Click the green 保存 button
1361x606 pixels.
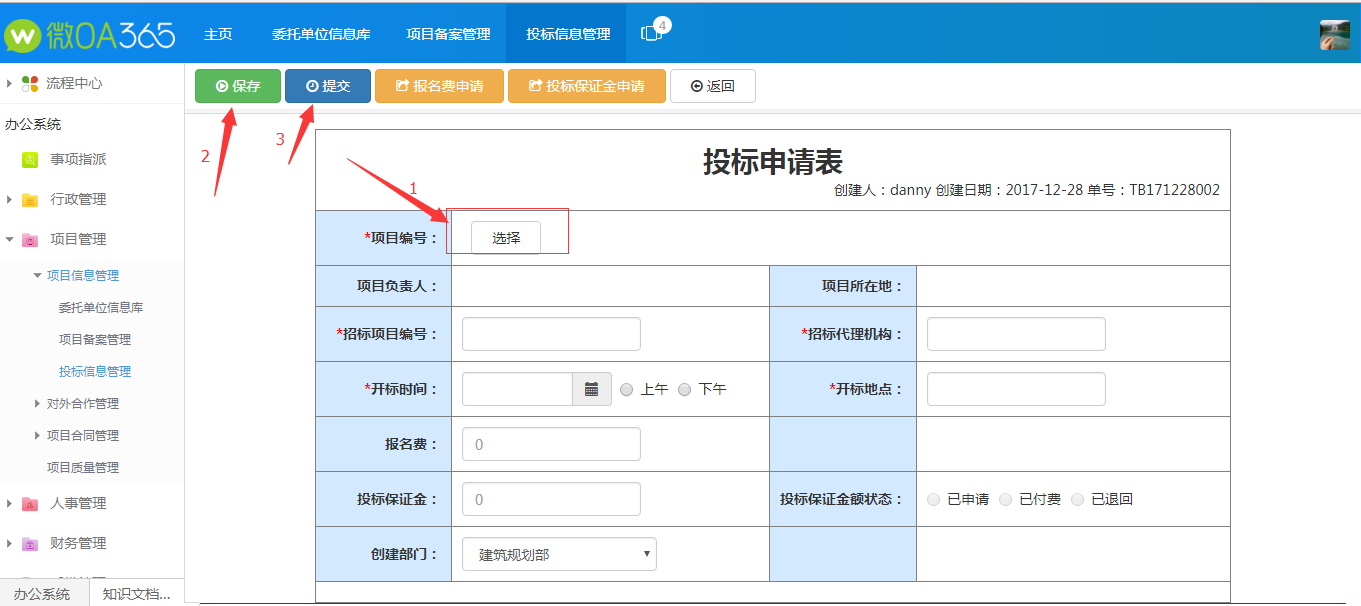[238, 86]
